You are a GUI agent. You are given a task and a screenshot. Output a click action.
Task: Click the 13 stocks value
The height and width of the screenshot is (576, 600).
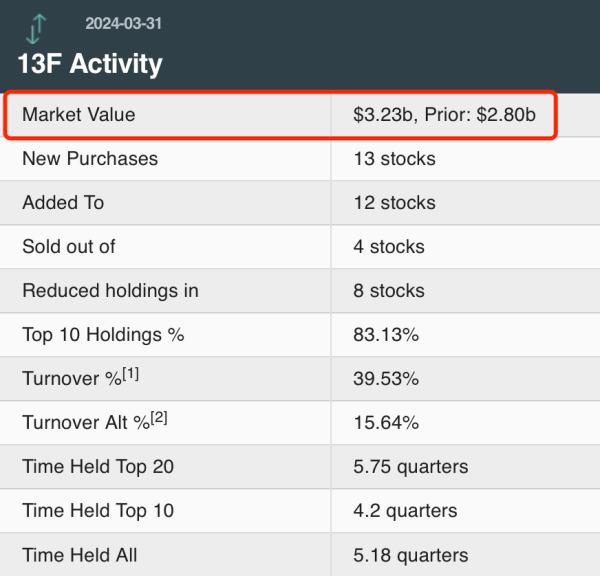coord(394,159)
